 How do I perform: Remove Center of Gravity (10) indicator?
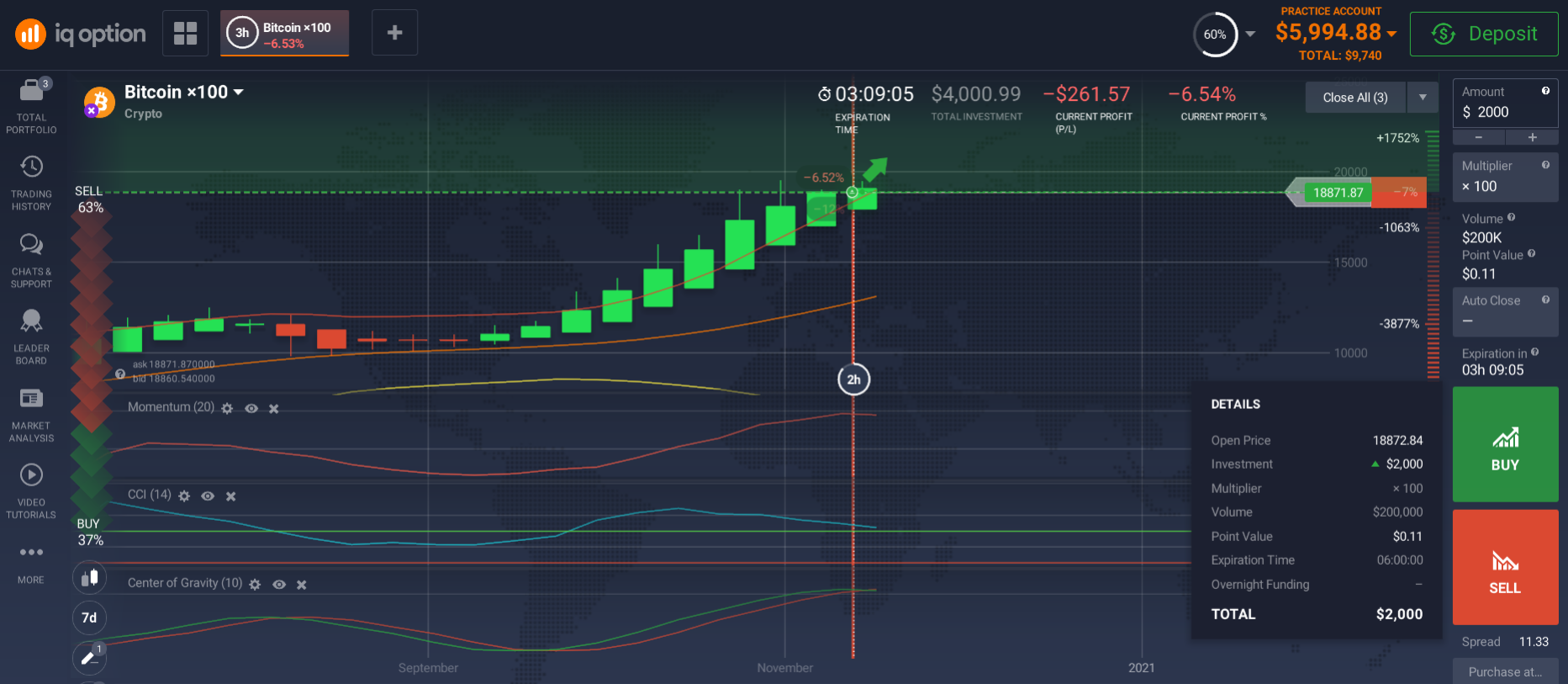click(x=301, y=585)
